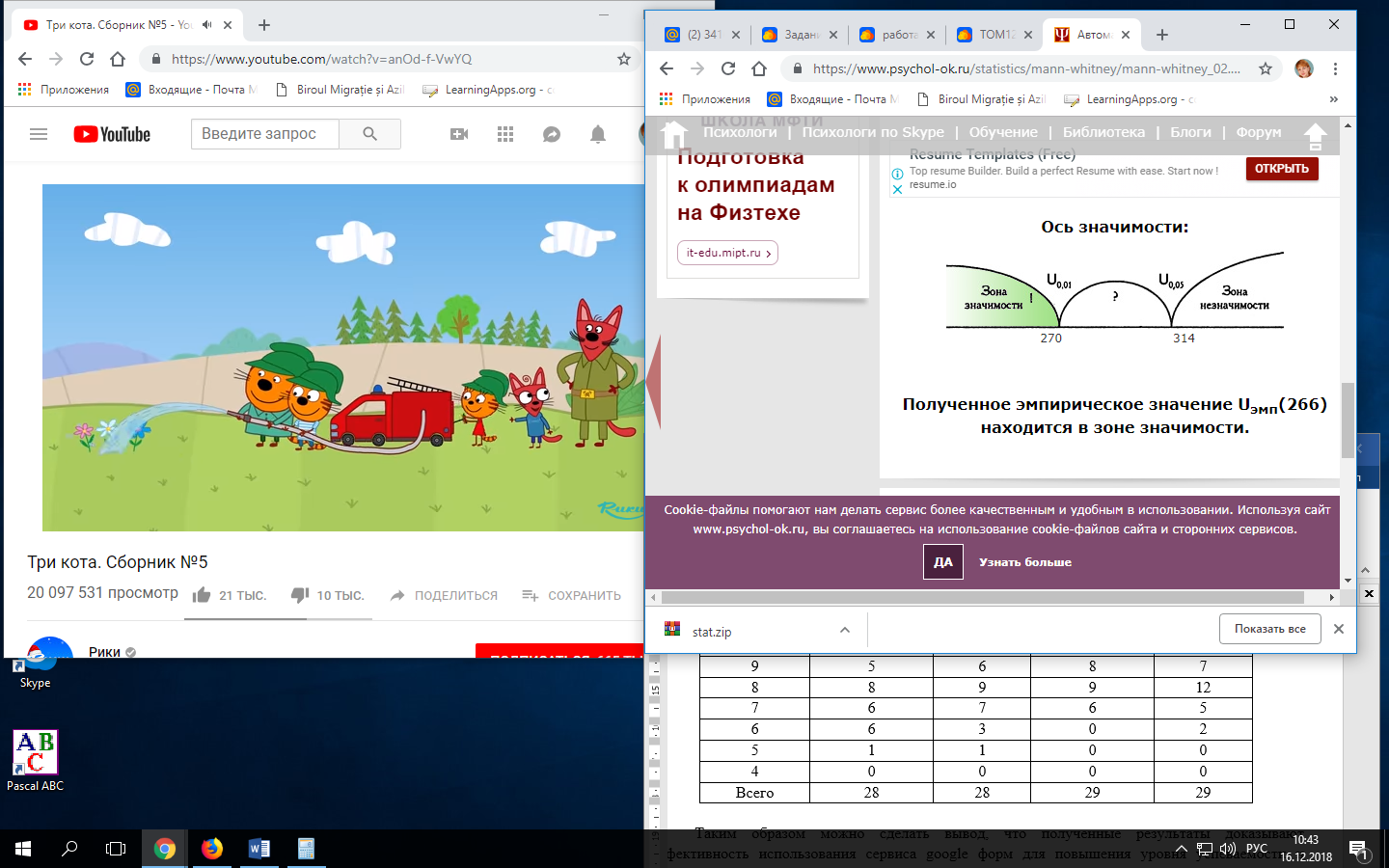Screen dimensions: 1389x868
Task: Open the Библиотека menu item
Action: (1103, 132)
